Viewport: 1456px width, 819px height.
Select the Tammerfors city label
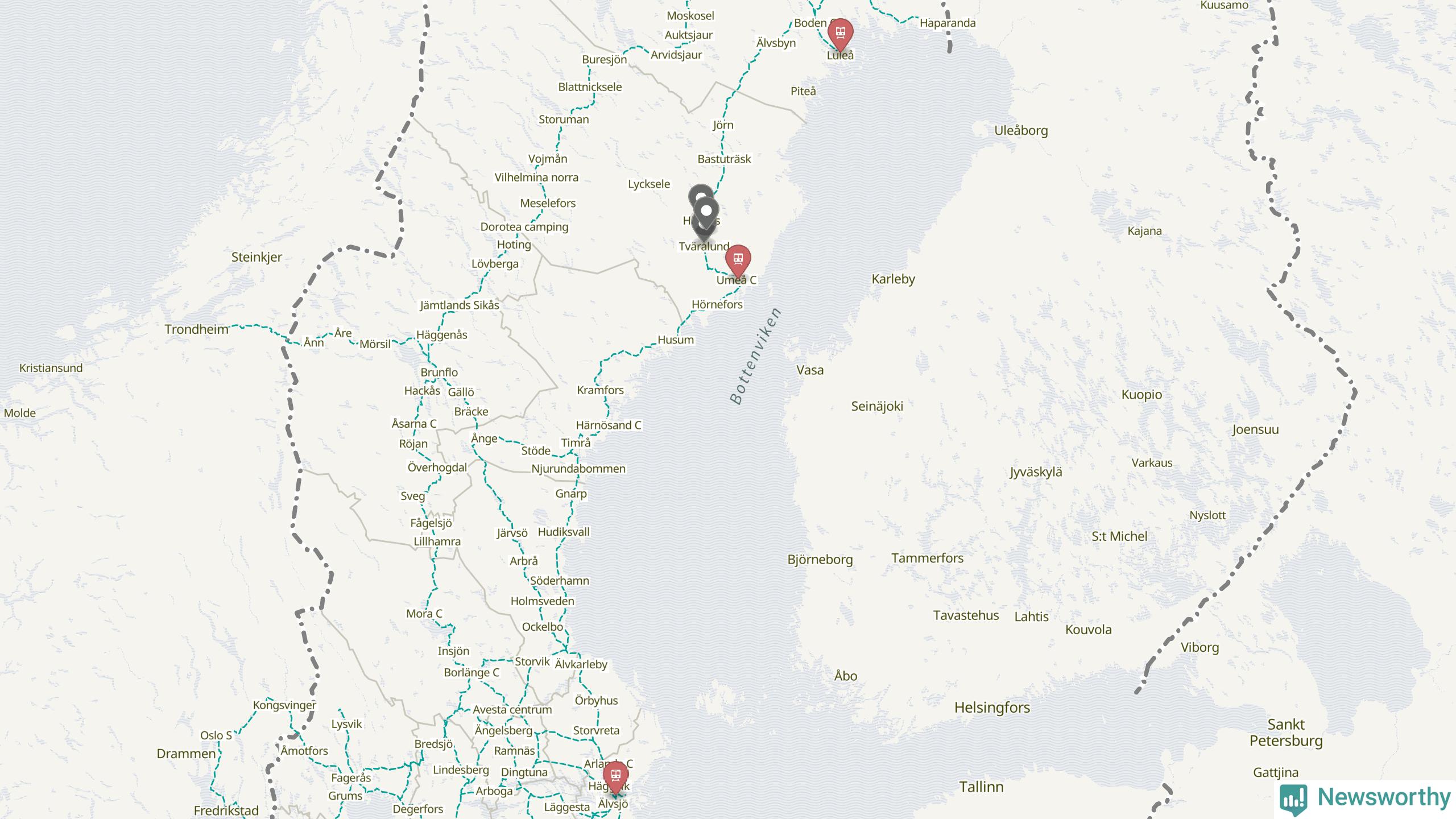pos(927,558)
